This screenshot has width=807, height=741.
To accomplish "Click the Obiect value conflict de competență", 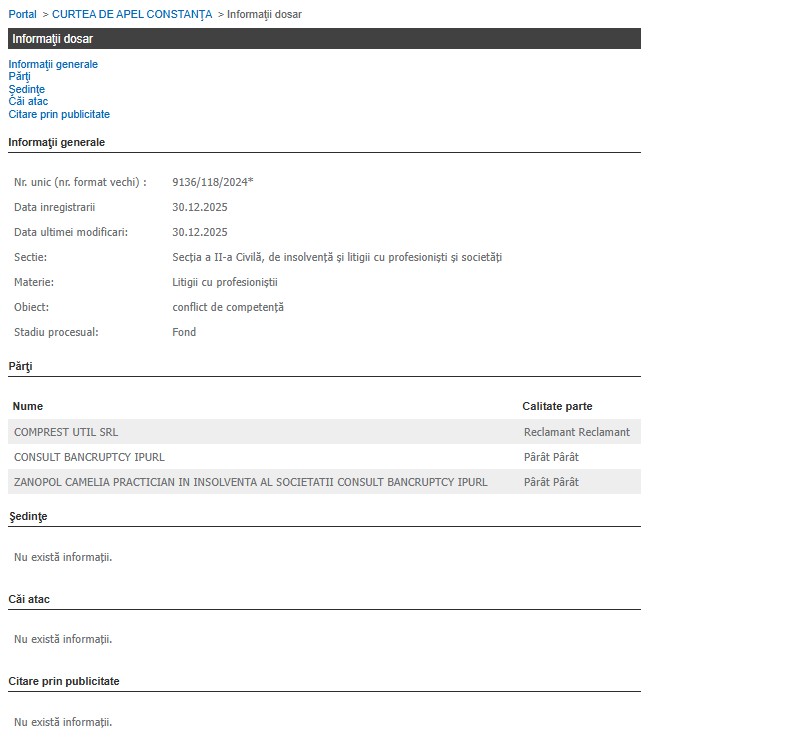I will [x=228, y=307].
